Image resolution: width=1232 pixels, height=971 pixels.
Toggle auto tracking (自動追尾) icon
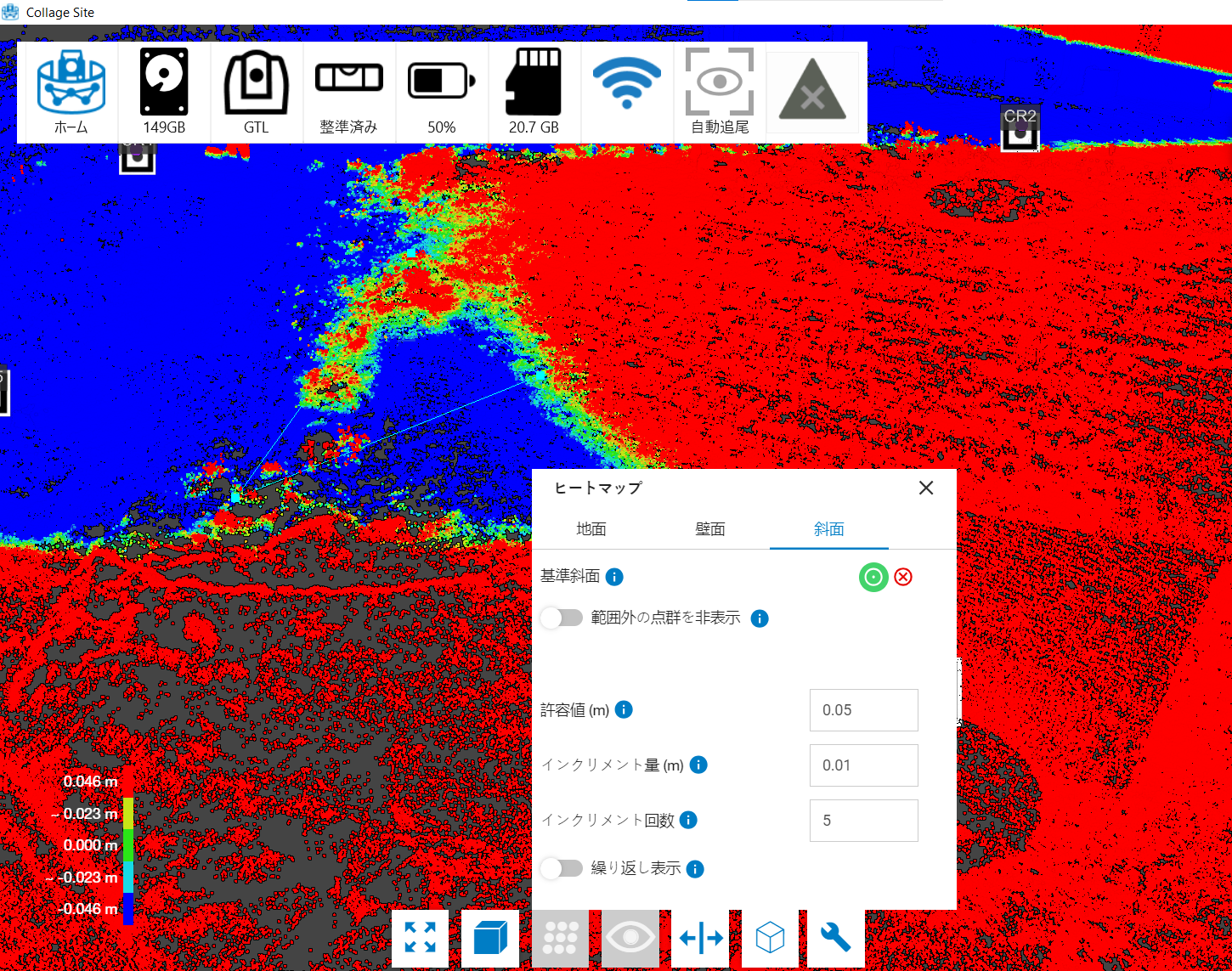(x=720, y=92)
